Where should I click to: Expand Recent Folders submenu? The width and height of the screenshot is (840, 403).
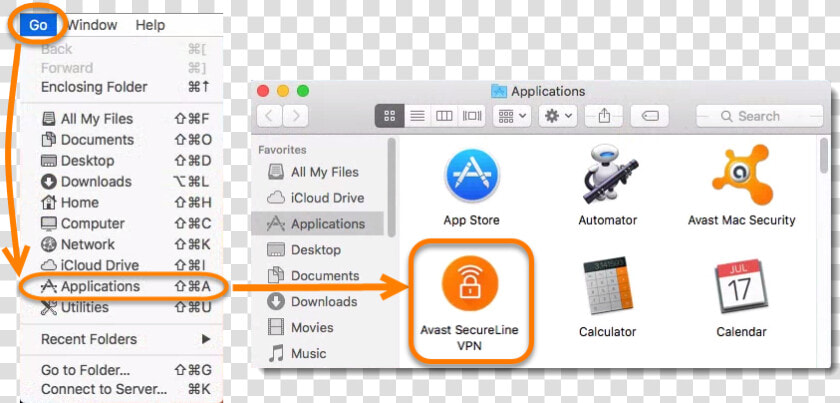pyautogui.click(x=121, y=339)
